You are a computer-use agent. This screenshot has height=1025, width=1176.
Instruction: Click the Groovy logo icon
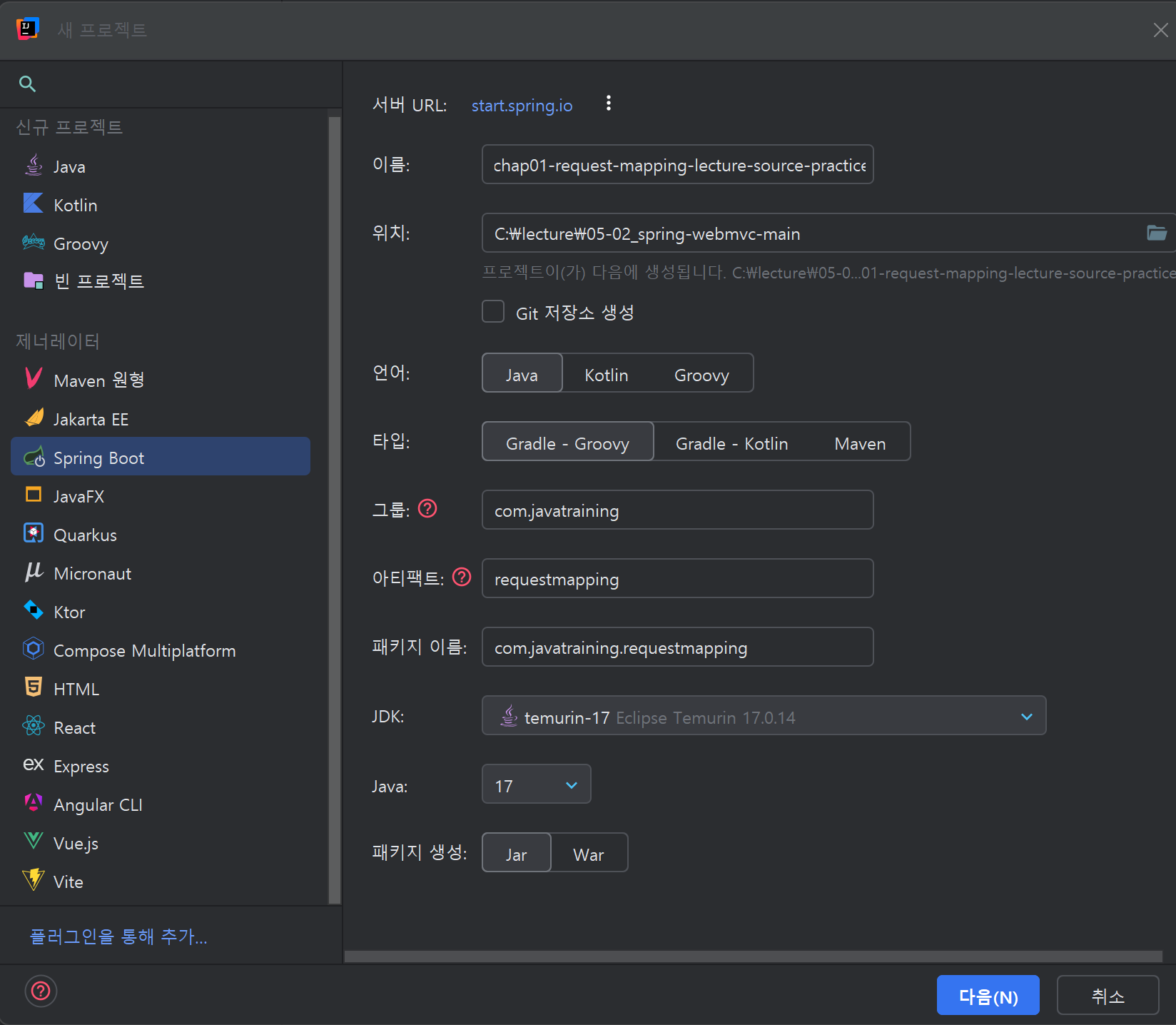click(34, 243)
